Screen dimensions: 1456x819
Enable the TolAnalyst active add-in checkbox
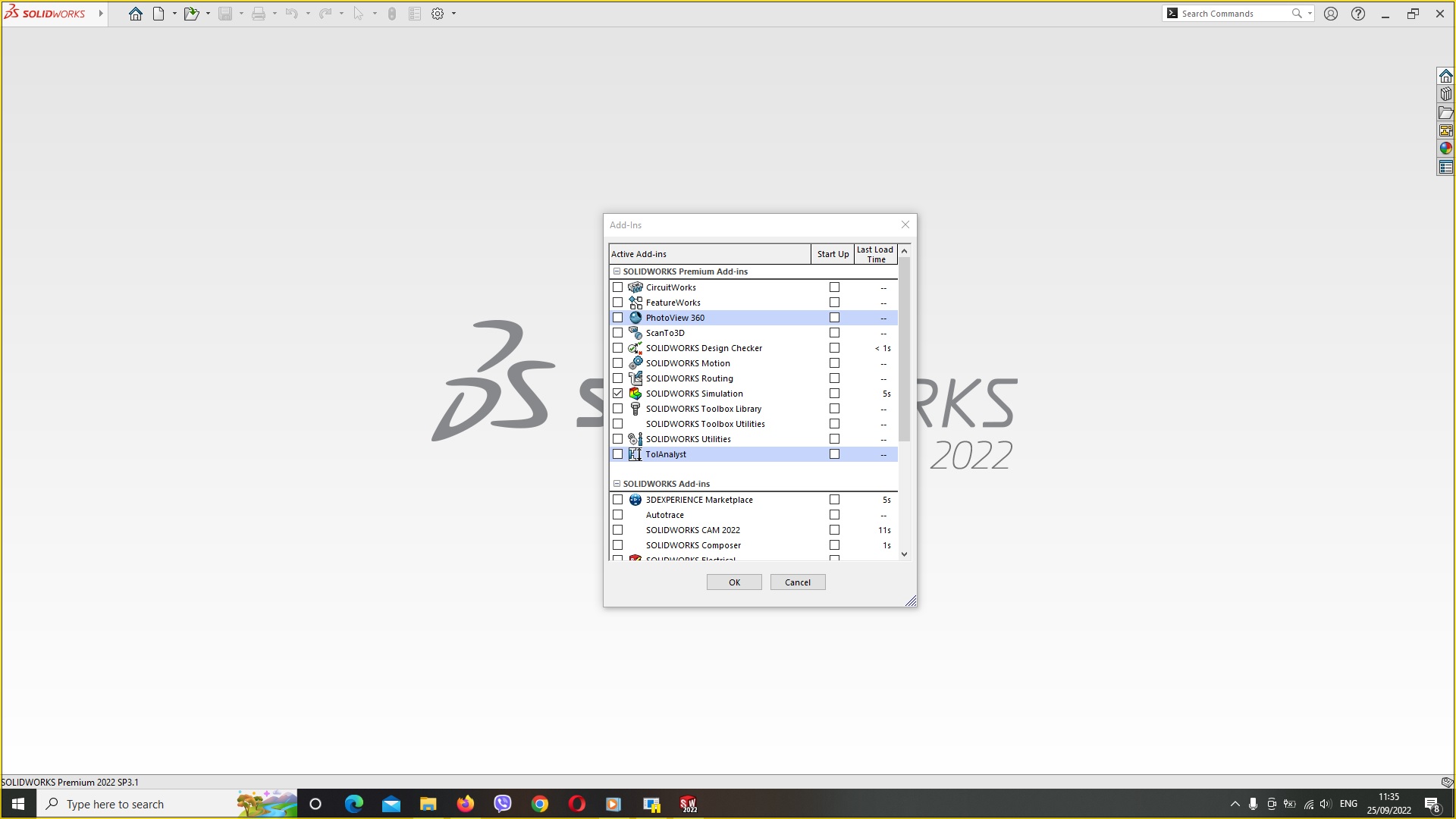tap(618, 454)
